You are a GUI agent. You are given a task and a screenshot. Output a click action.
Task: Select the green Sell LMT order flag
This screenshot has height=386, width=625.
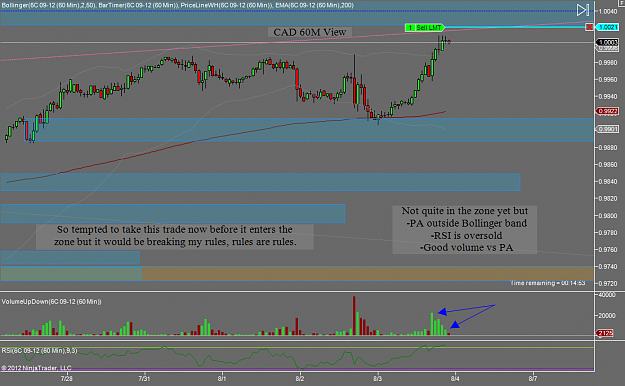pyautogui.click(x=425, y=28)
